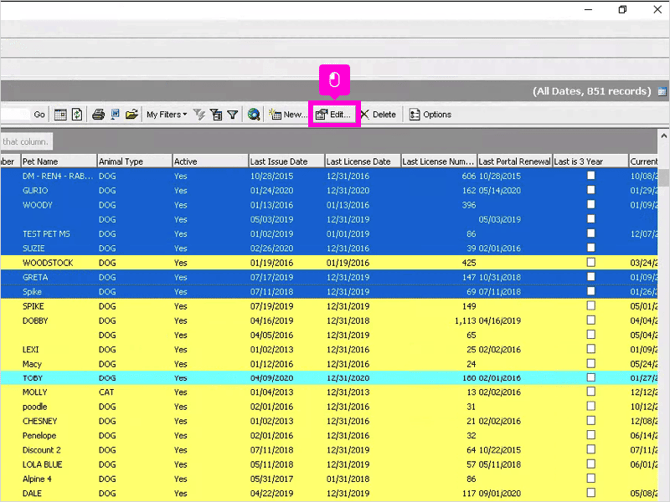The height and width of the screenshot is (502, 670).
Task: Click the 07/17/2019 issue date cell
Action: (x=272, y=277)
